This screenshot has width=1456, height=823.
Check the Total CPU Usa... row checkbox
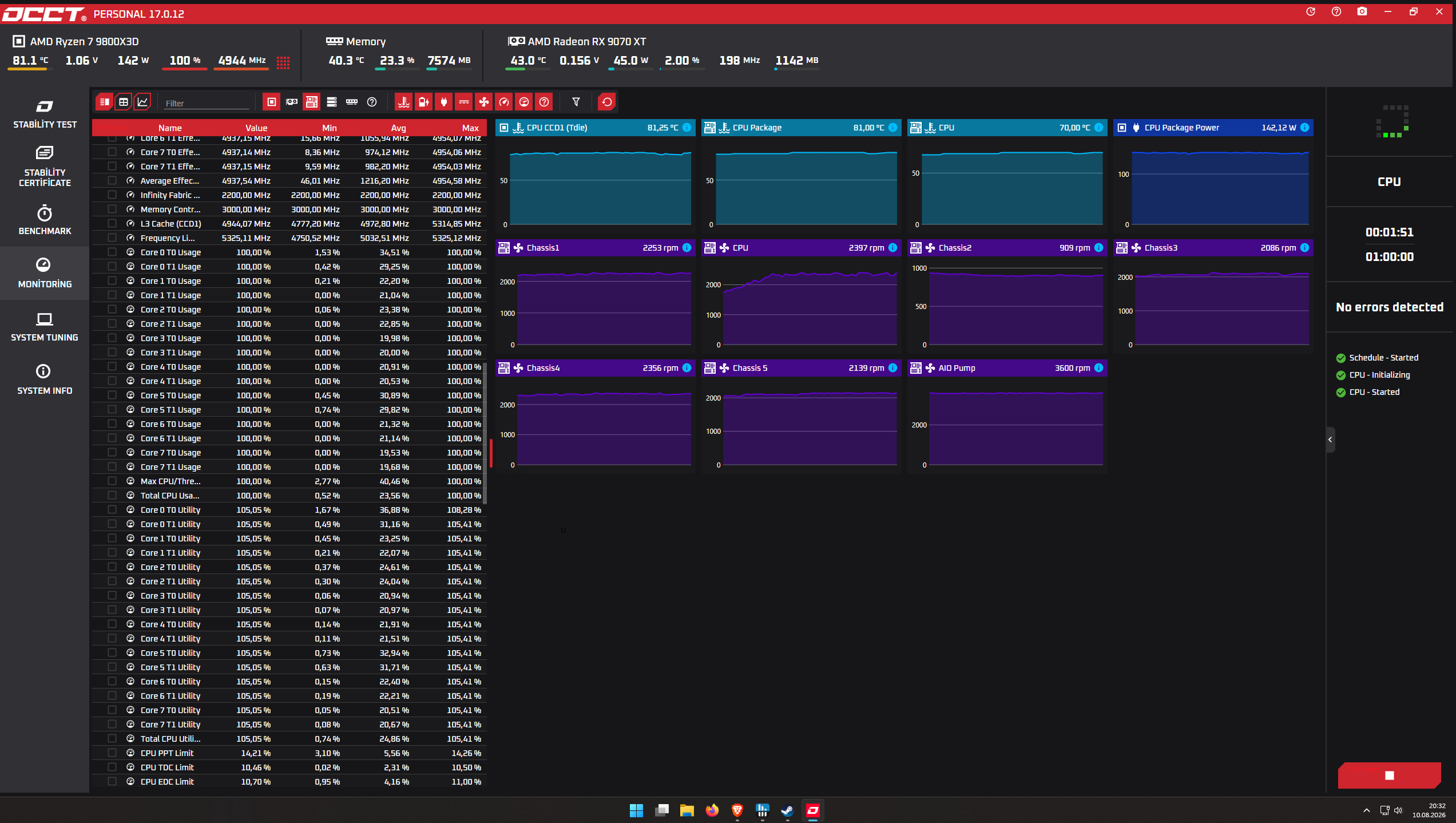coord(112,496)
